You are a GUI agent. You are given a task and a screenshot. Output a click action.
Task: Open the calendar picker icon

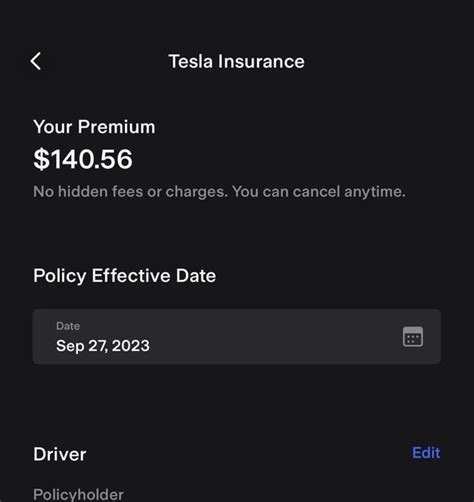point(413,337)
